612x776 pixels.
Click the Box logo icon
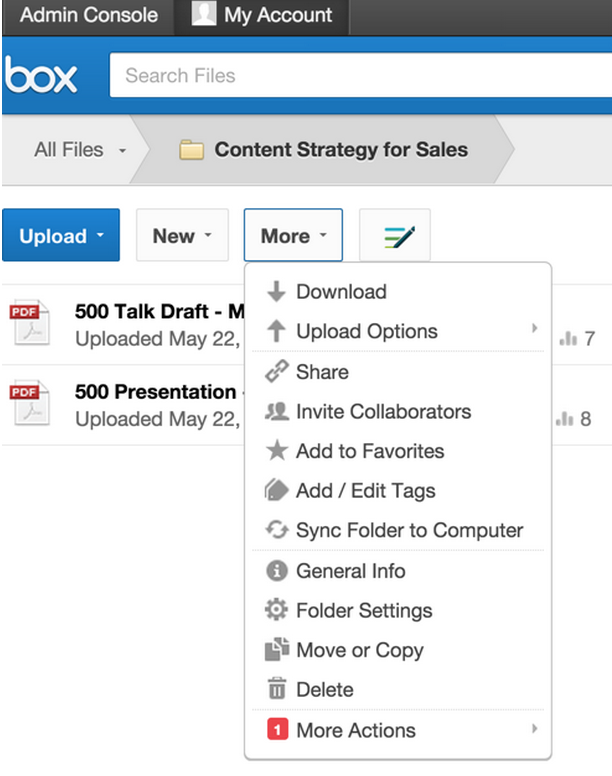41,75
